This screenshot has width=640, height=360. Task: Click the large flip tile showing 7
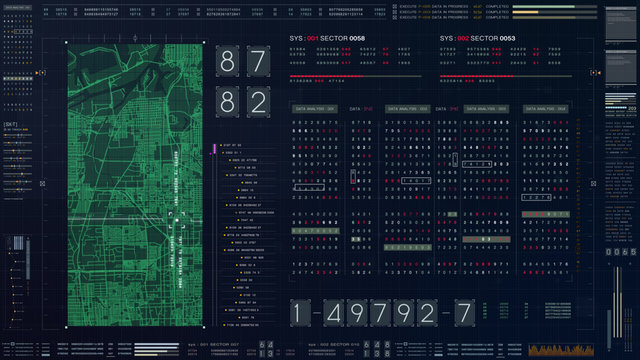pos(258,61)
